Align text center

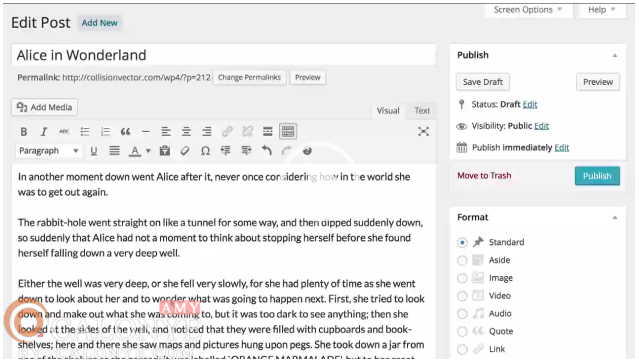click(186, 132)
